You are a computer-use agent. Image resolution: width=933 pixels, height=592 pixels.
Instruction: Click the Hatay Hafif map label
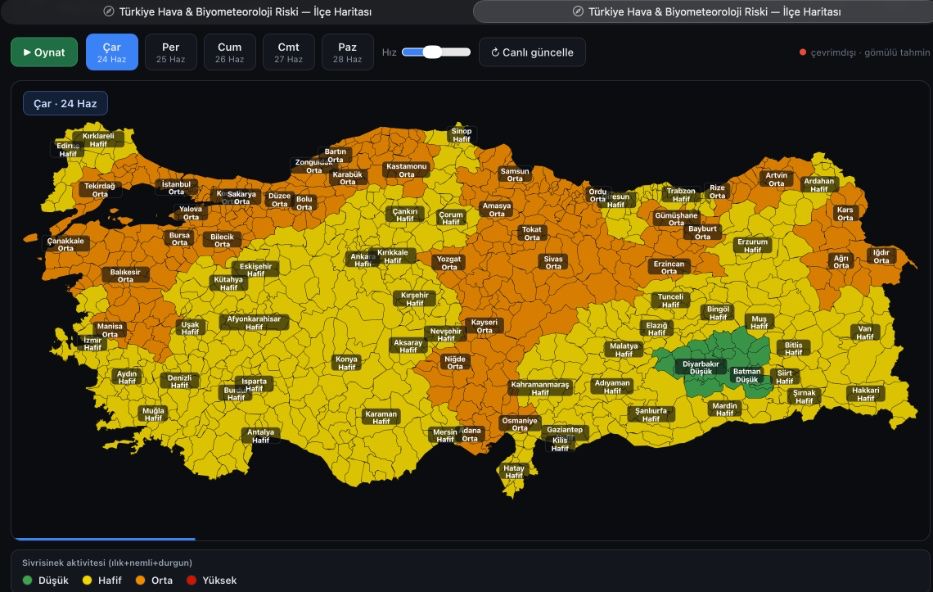tap(514, 472)
